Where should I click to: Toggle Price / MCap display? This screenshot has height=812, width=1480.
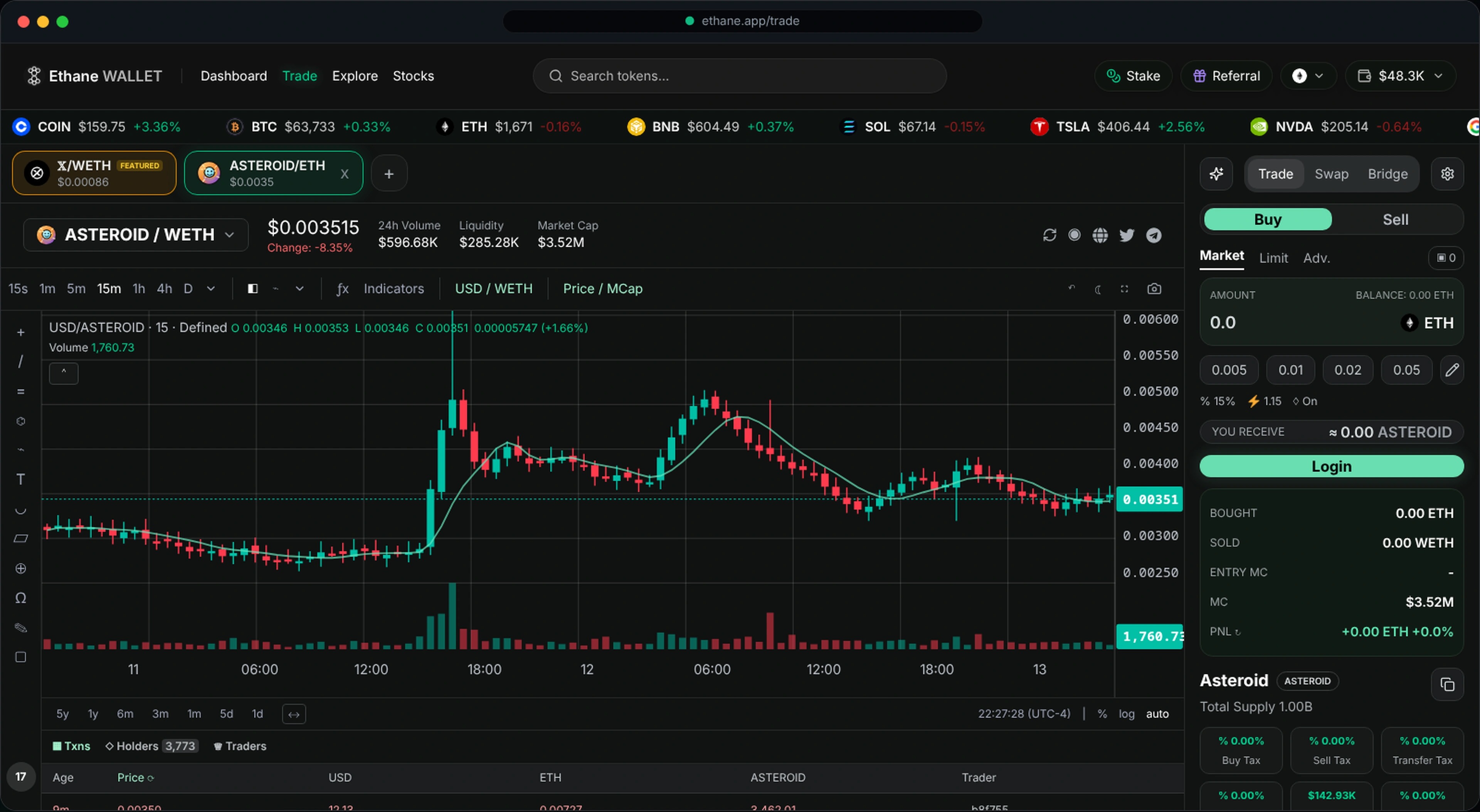click(603, 289)
